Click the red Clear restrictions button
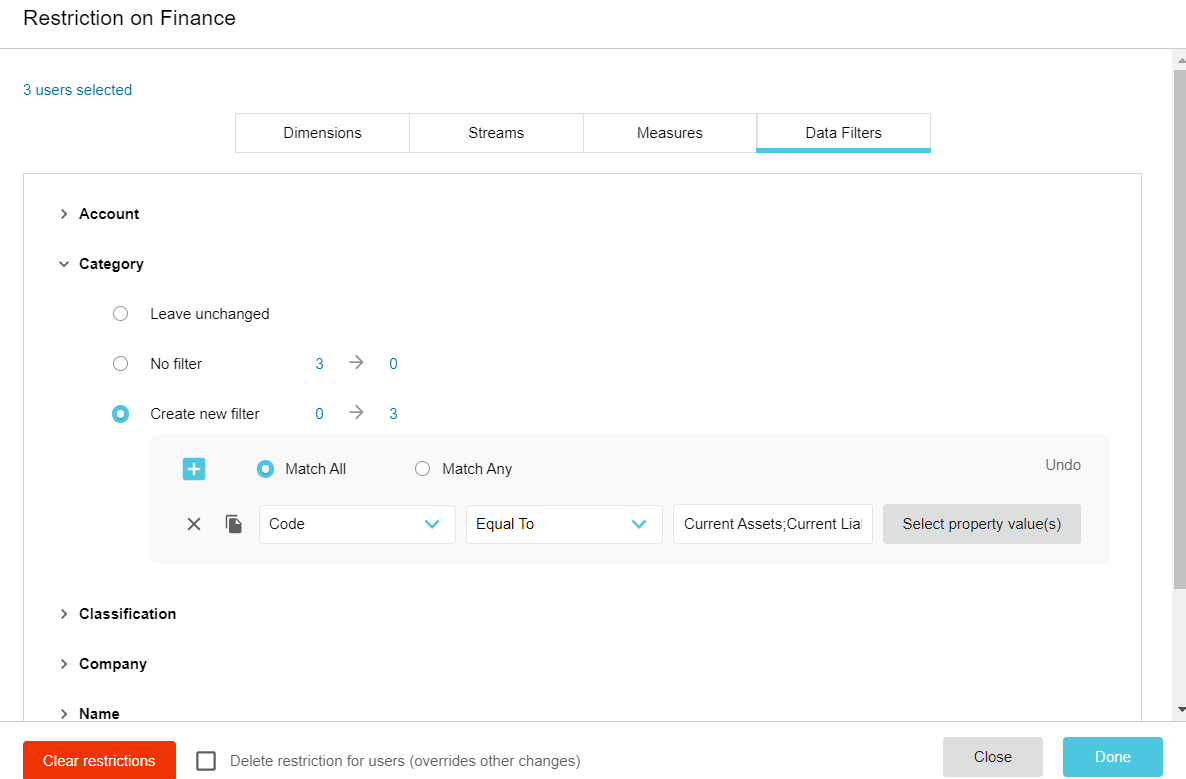Image resolution: width=1186 pixels, height=779 pixels. 99,761
